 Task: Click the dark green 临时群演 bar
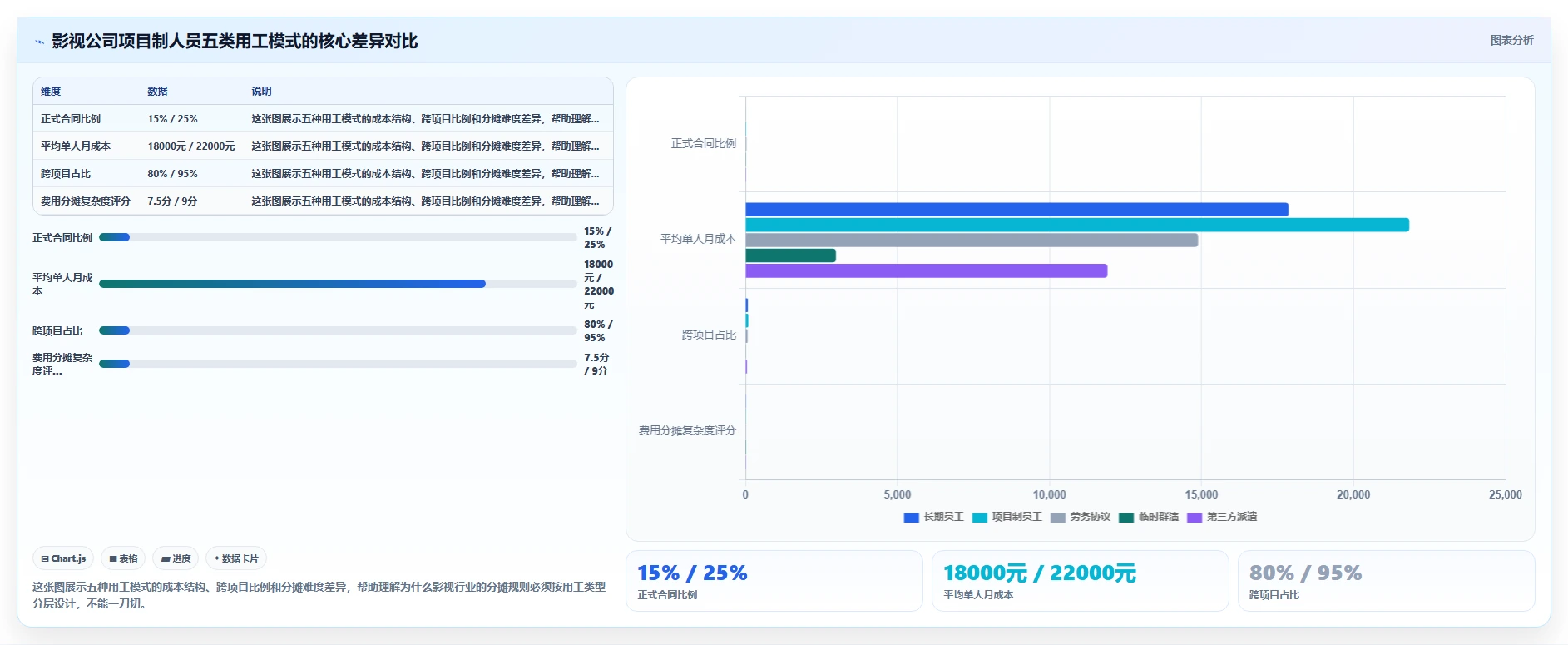tap(790, 256)
